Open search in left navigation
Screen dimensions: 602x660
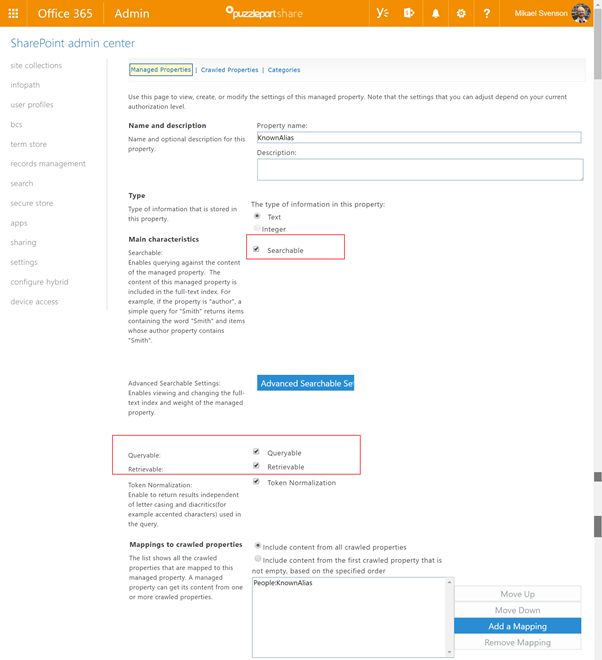[x=22, y=184]
